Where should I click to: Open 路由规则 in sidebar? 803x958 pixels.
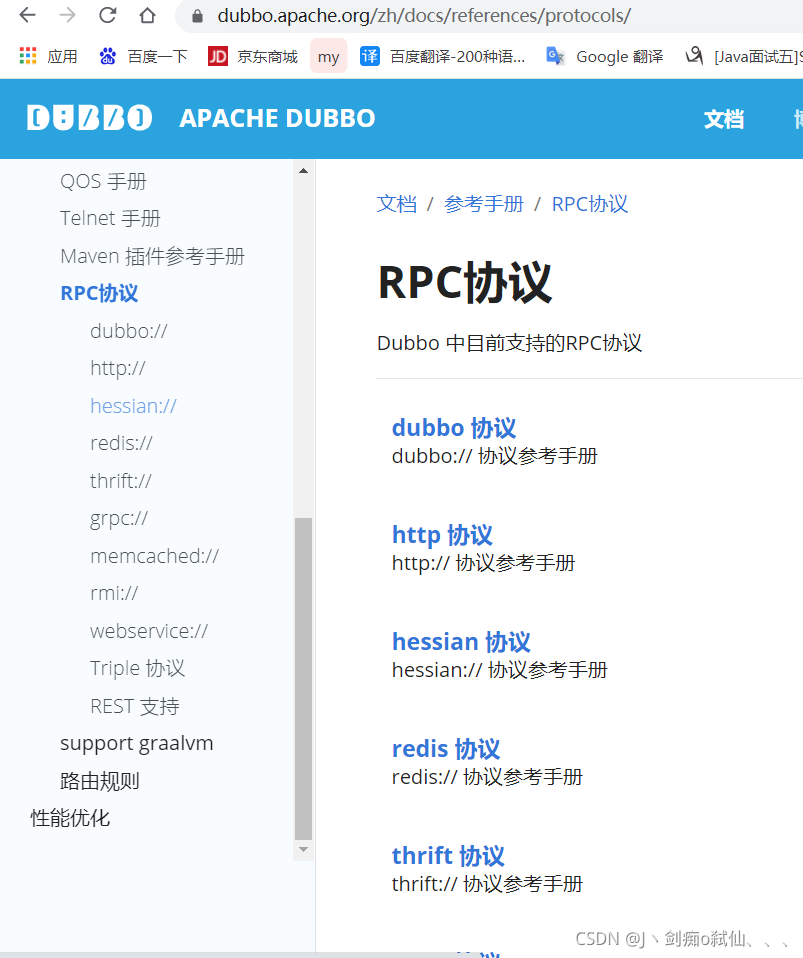point(100,781)
